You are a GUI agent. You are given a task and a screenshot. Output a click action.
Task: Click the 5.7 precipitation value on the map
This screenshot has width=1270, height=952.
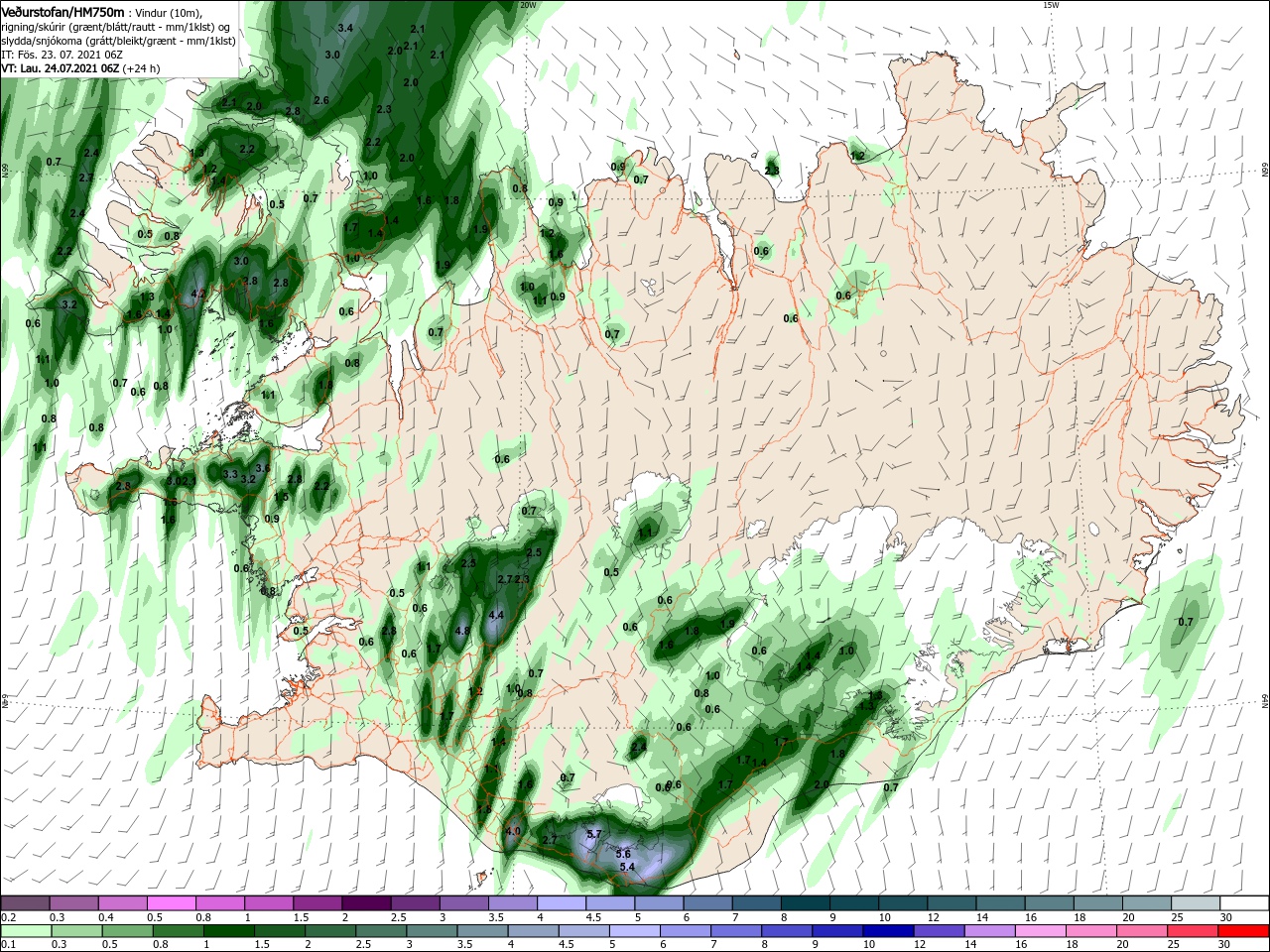tap(594, 834)
